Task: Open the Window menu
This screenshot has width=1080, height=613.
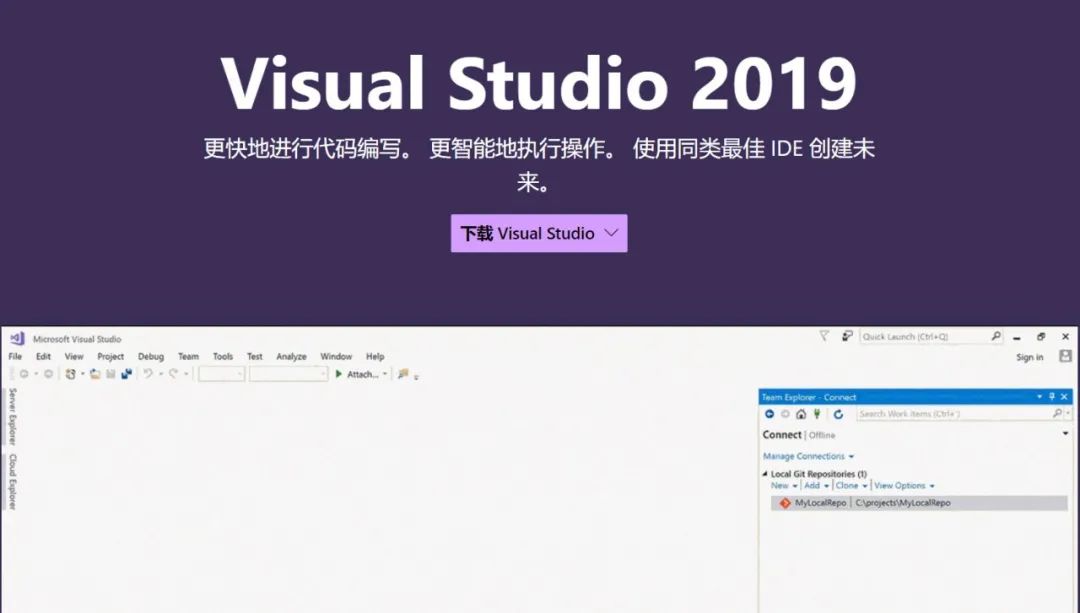Action: pos(336,356)
